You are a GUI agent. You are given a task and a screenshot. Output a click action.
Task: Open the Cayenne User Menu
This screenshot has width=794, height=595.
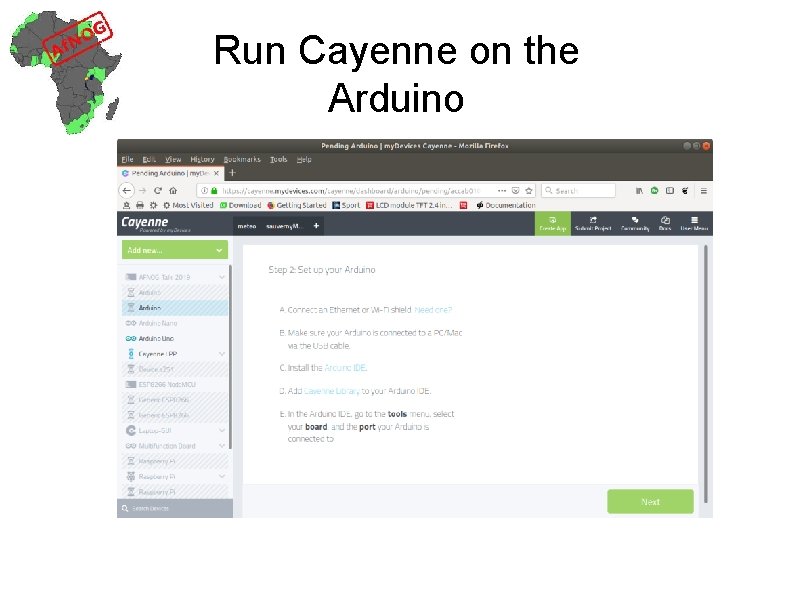(694, 224)
